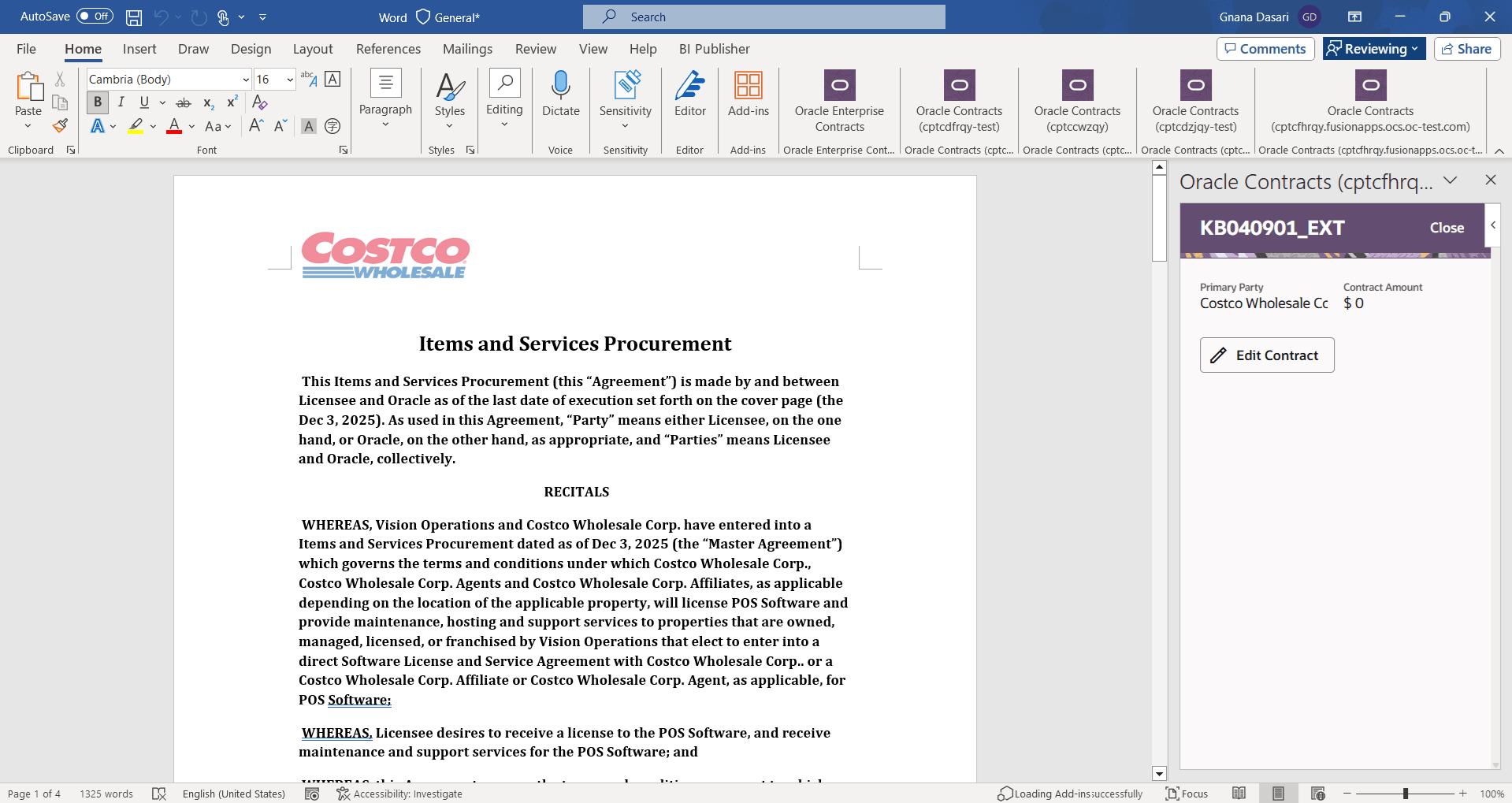Open Oracle Contracts (cptccwzqy) add-in
This screenshot has width=1512, height=803.
(x=1077, y=101)
